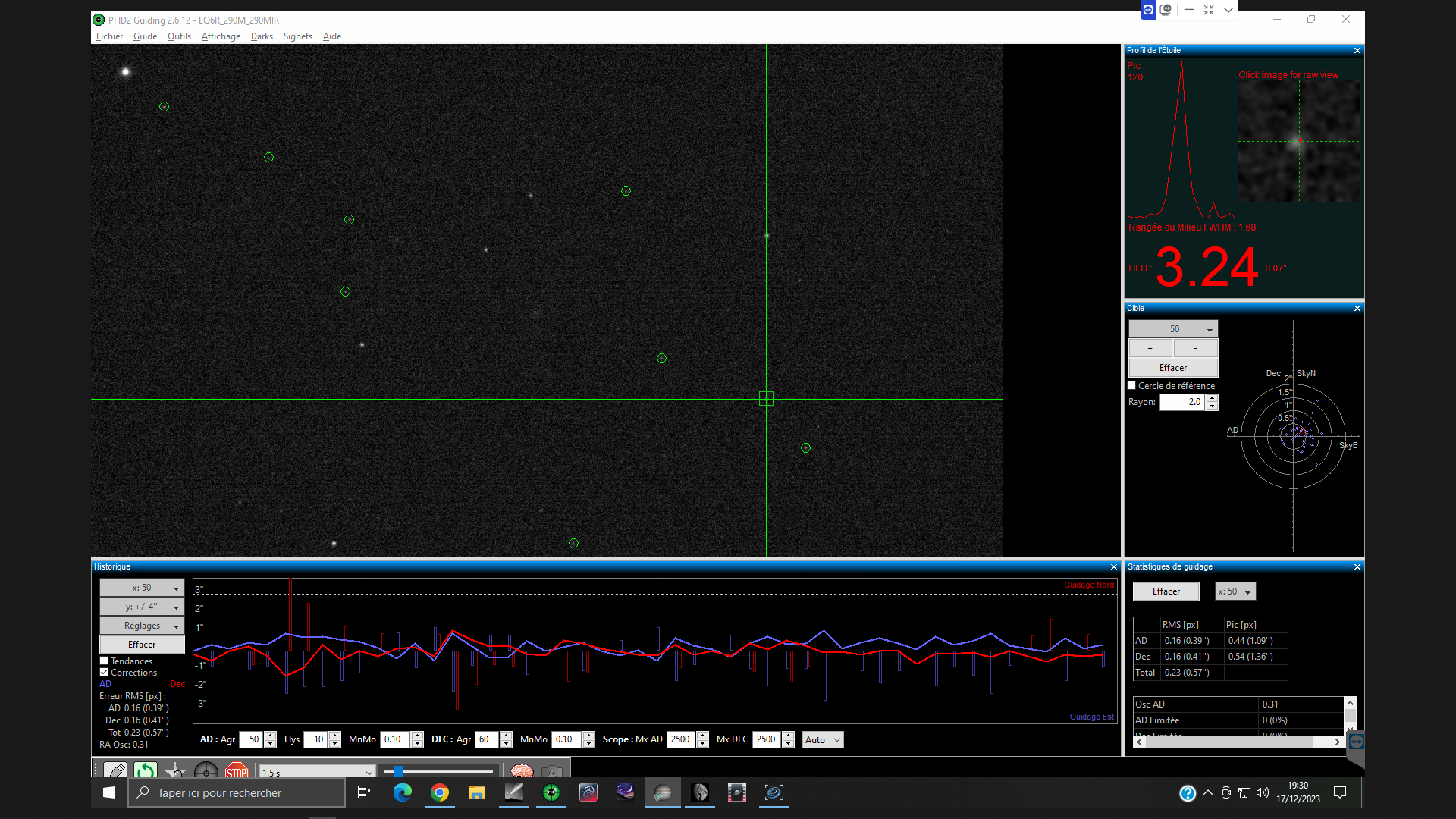The image size is (1456, 819).
Task: Toggle the Tendances checkbox
Action: [105, 661]
